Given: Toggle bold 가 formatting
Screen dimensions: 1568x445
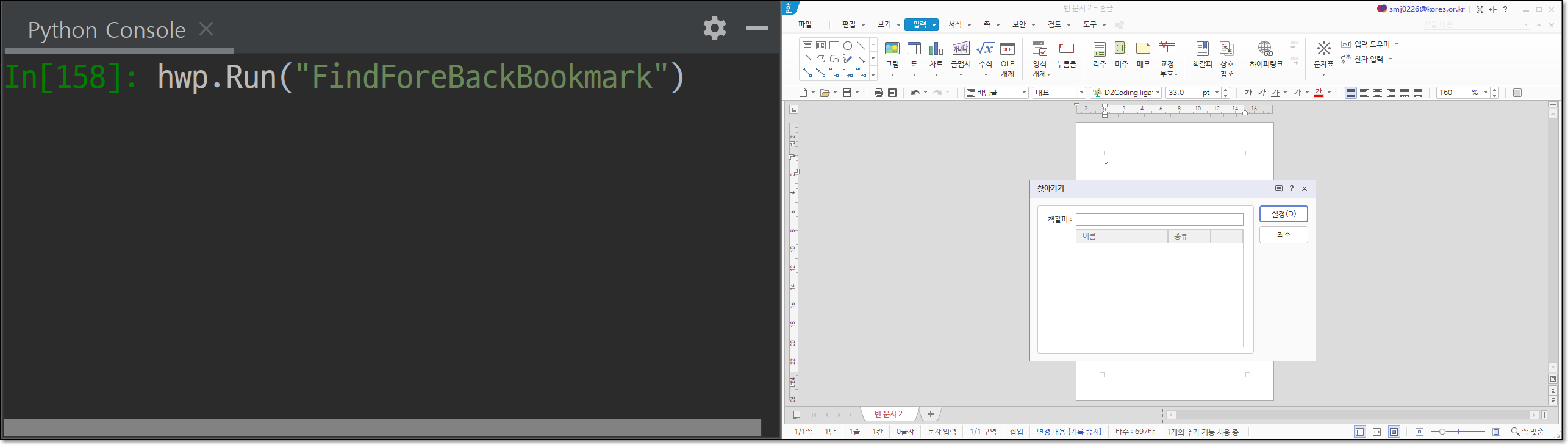Looking at the screenshot, I should pyautogui.click(x=1248, y=93).
